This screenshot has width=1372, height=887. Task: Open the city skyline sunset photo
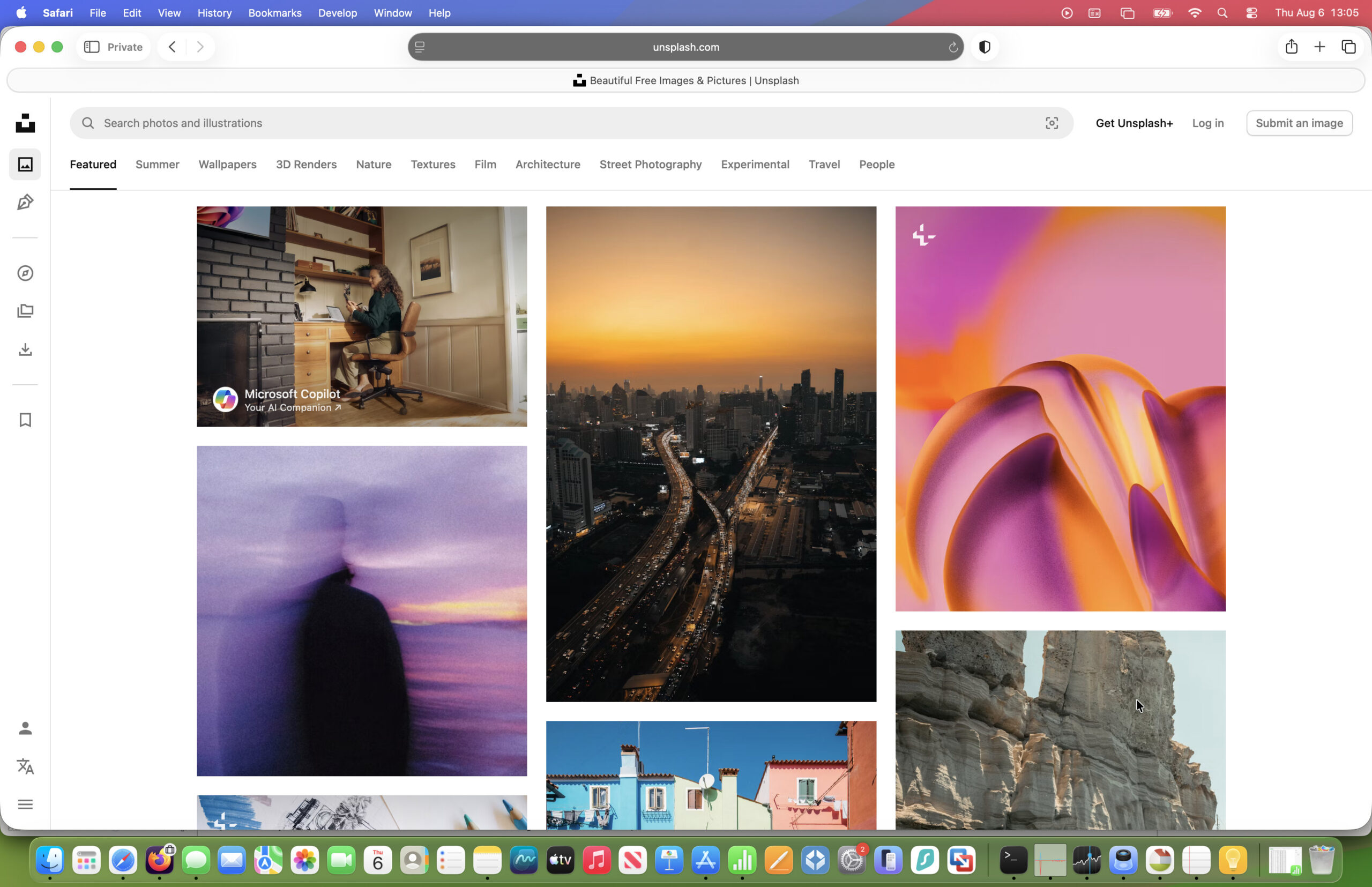point(711,454)
